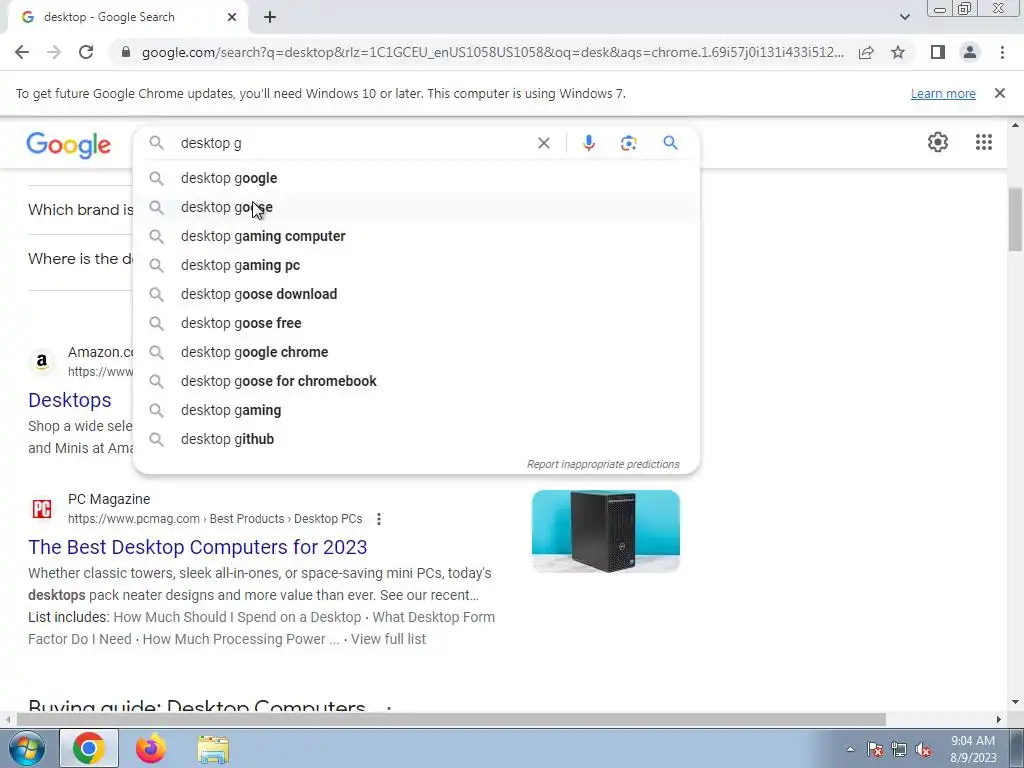1024x768 pixels.
Task: Click the blue magnifier search button
Action: pyautogui.click(x=670, y=142)
